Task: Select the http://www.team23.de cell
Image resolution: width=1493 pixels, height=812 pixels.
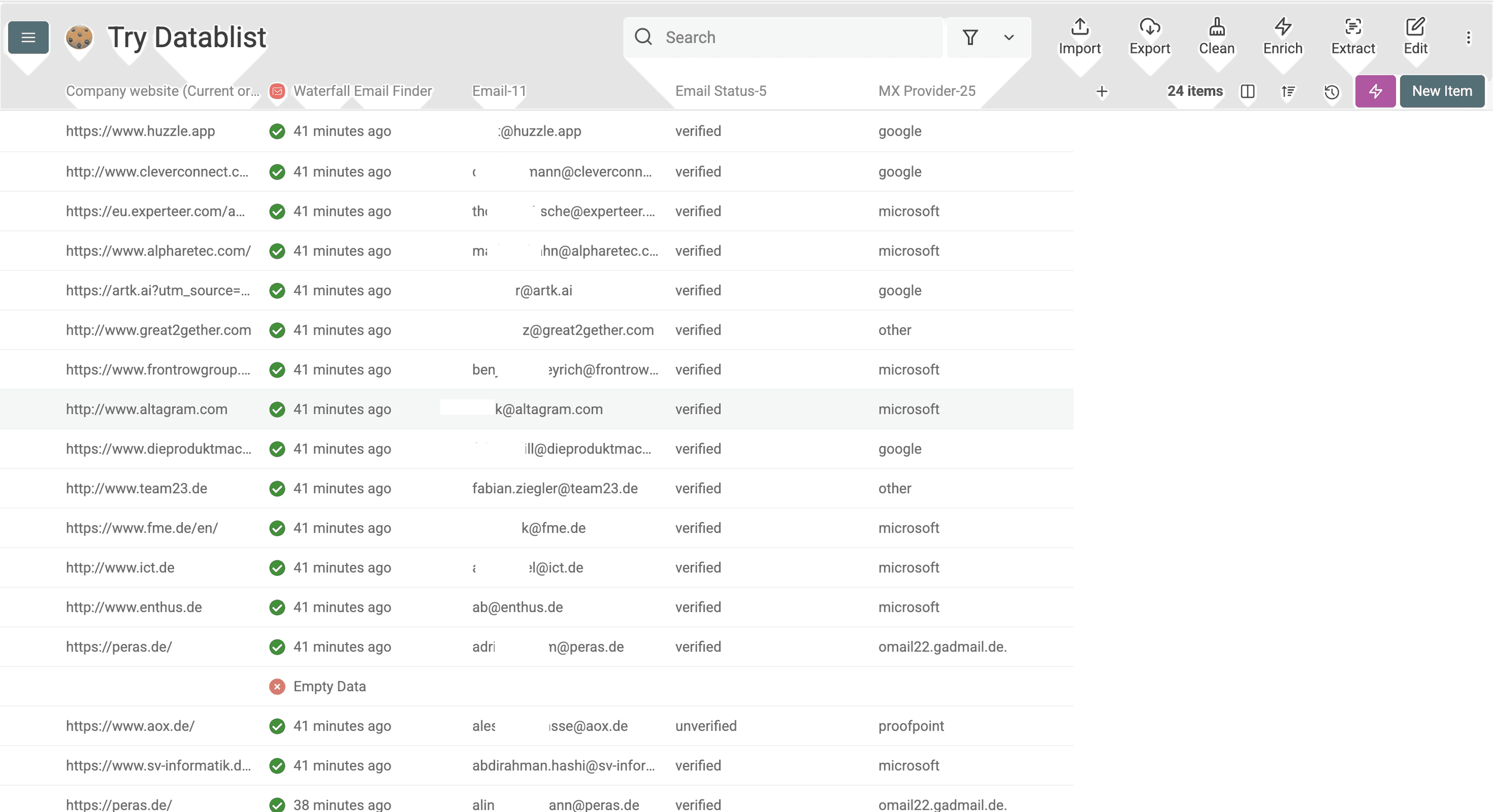Action: (x=136, y=488)
